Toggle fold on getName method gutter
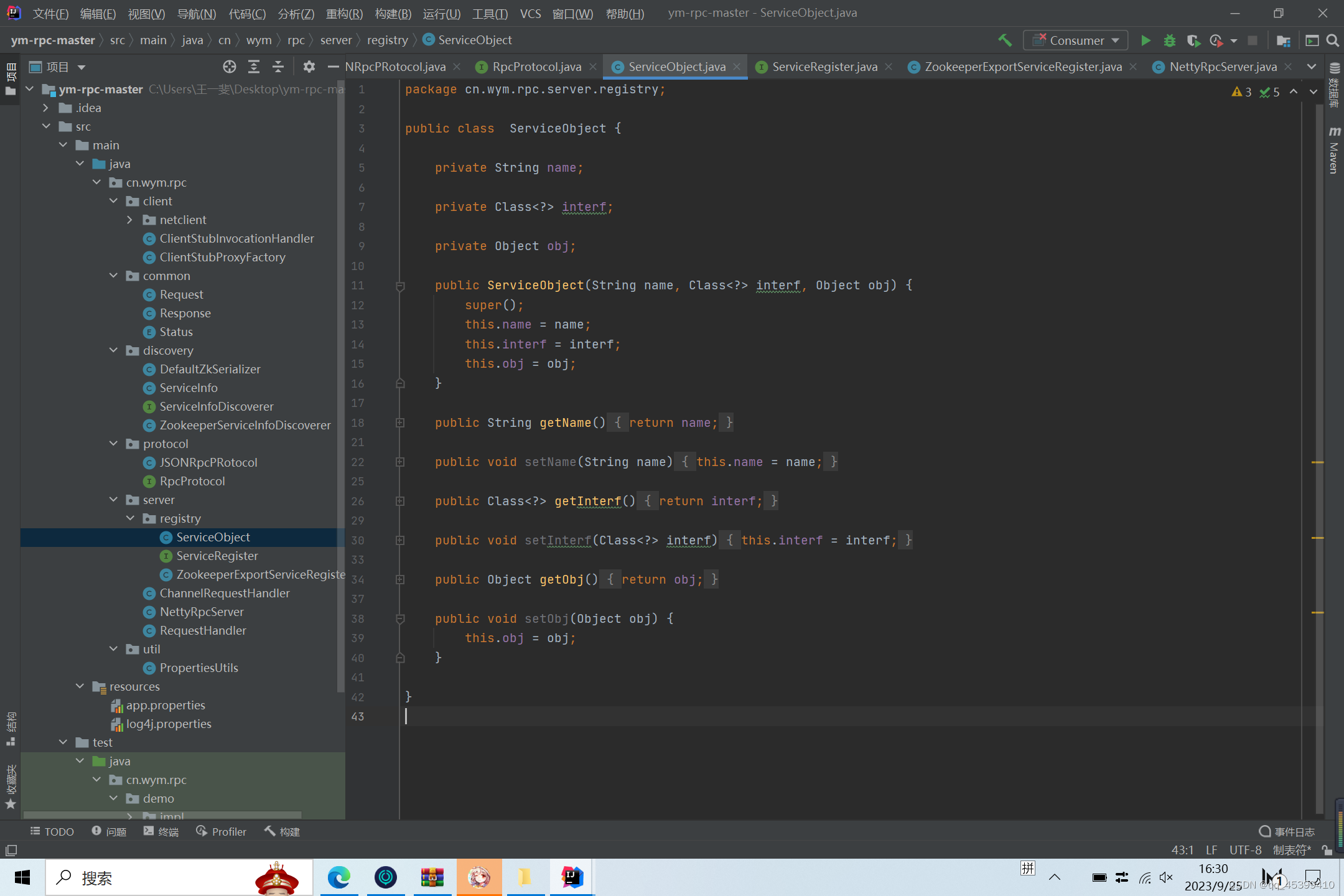This screenshot has width=1344, height=896. click(400, 423)
